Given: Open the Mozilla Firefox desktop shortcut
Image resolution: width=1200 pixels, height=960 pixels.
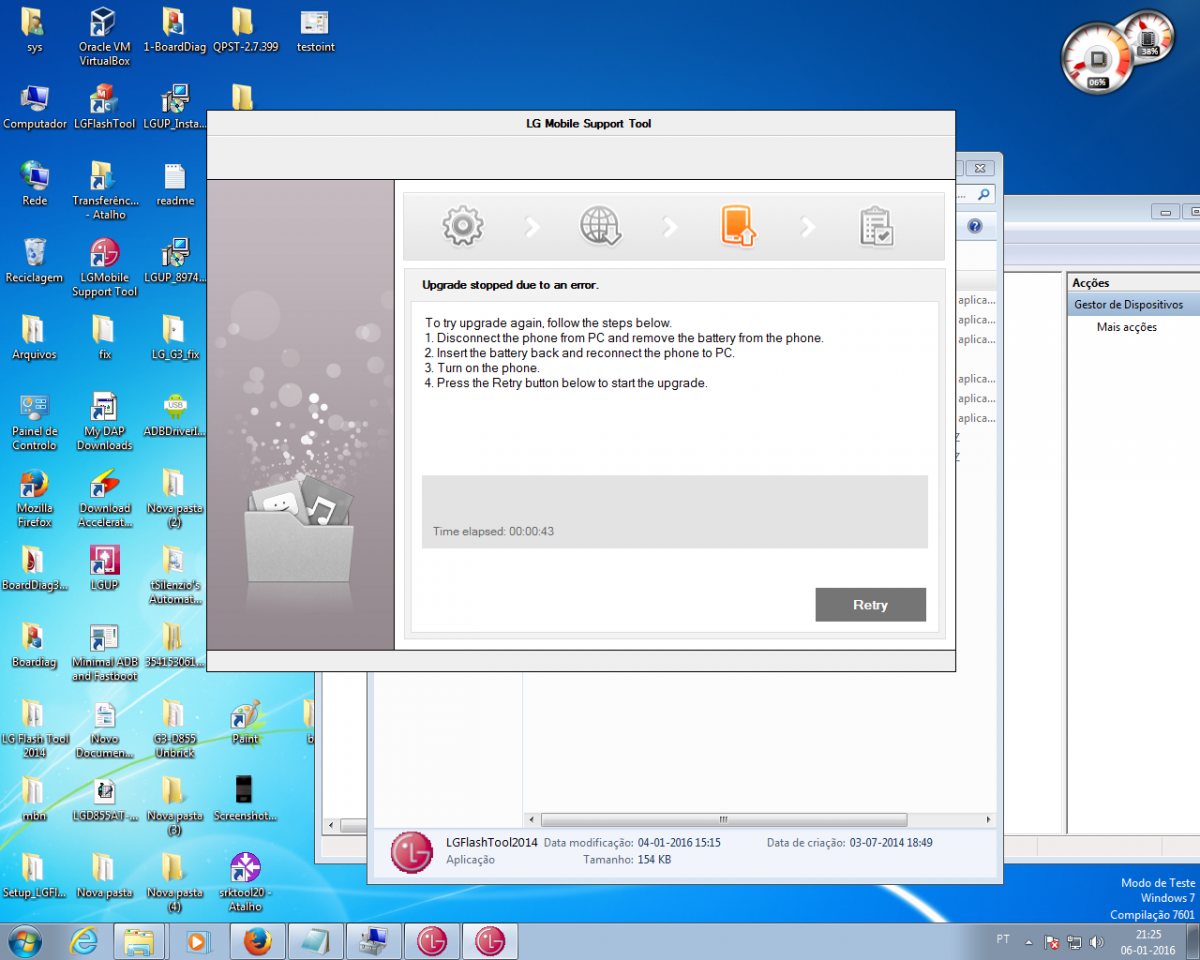Looking at the screenshot, I should pyautogui.click(x=34, y=498).
